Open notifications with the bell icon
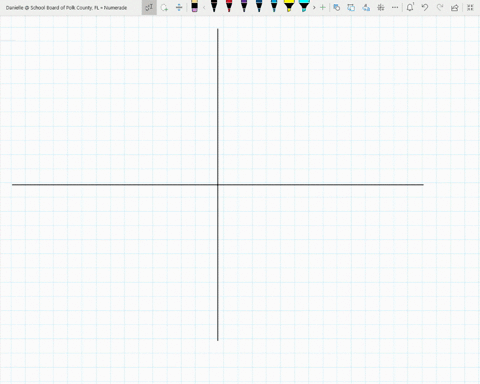 click(x=410, y=7)
